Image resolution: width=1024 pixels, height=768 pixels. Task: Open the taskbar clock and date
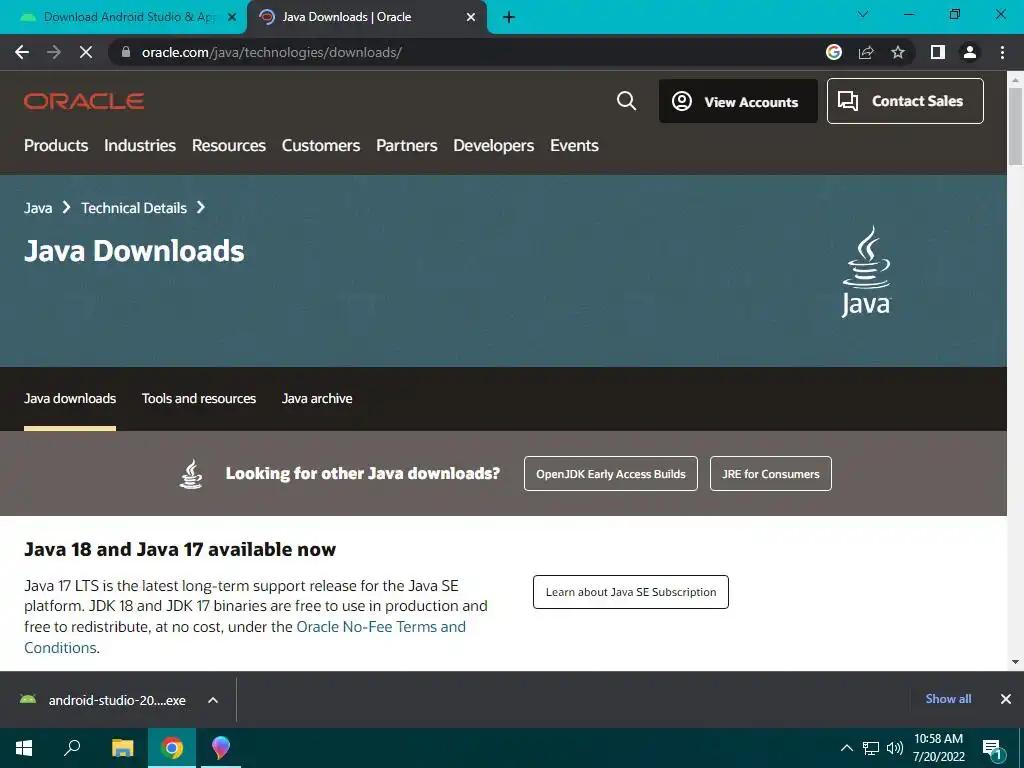click(x=938, y=748)
